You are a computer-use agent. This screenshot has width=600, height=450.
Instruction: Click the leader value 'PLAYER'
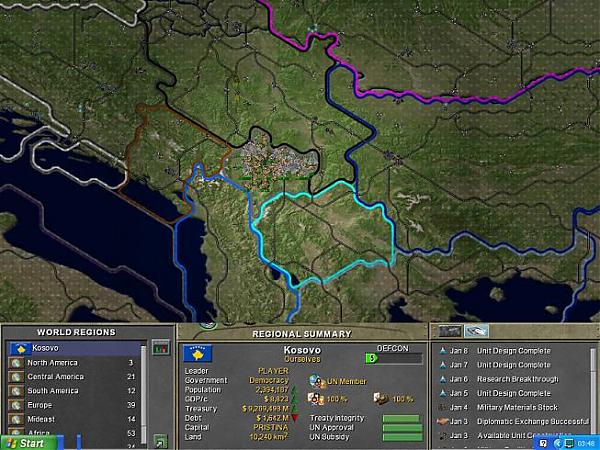point(273,371)
